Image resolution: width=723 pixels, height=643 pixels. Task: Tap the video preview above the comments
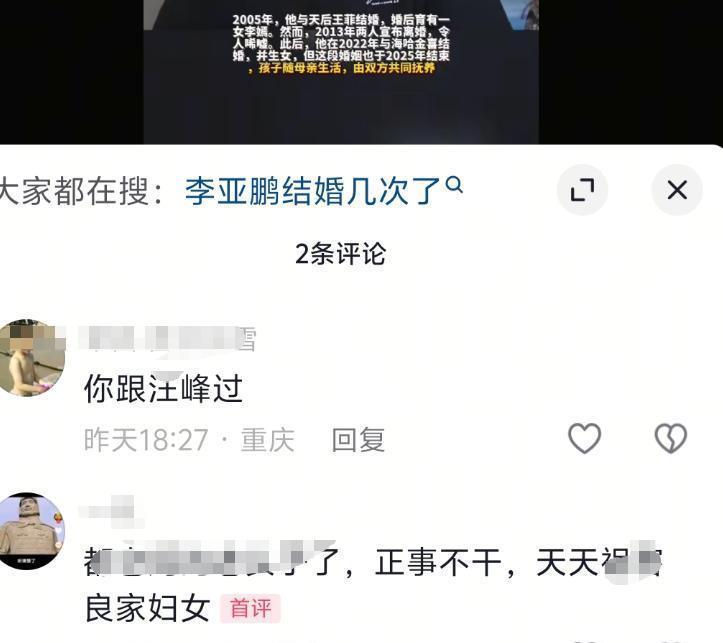341,71
